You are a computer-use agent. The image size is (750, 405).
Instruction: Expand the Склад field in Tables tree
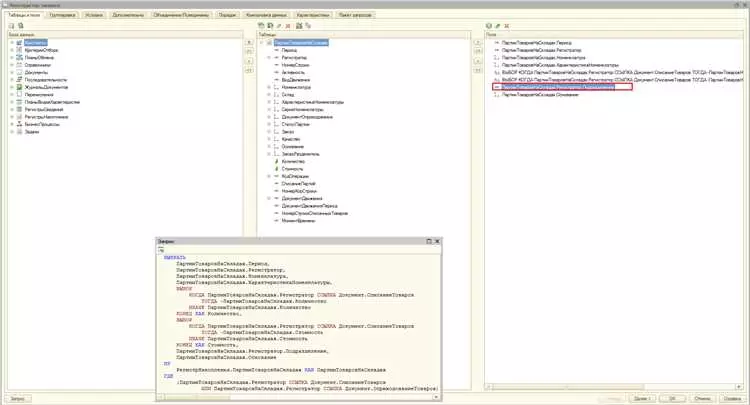coord(269,95)
